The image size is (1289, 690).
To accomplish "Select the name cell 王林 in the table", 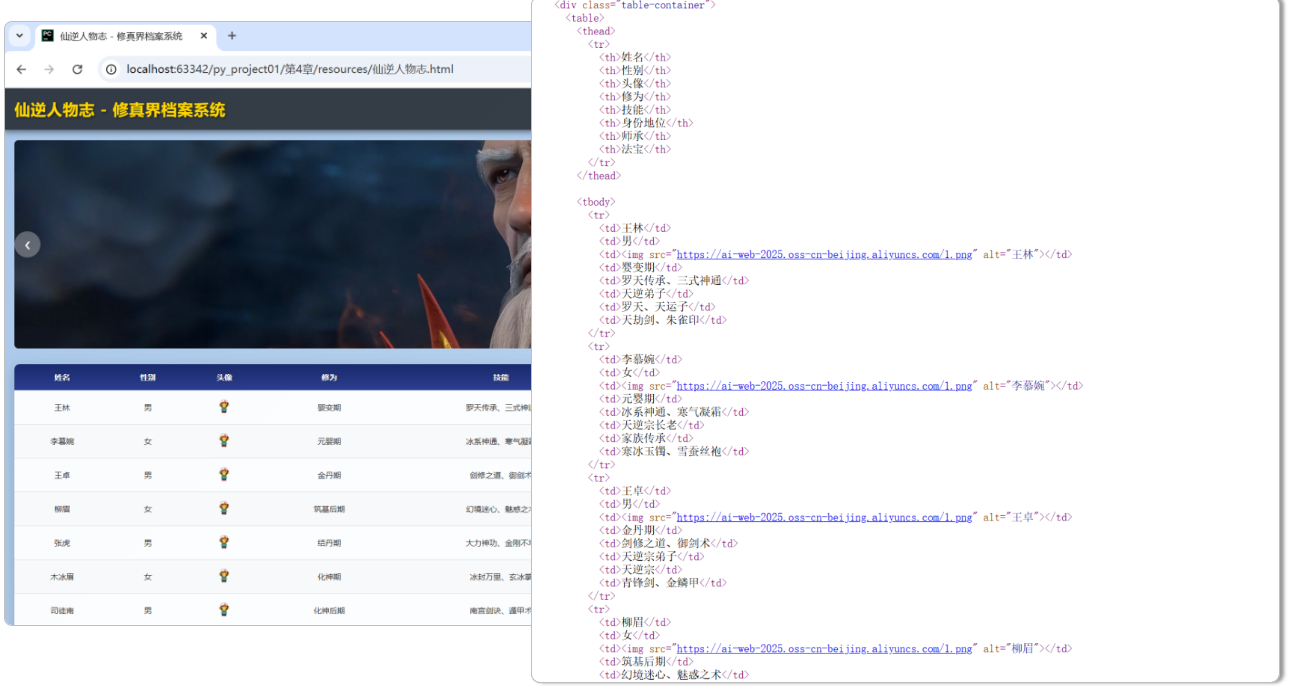I will click(x=62, y=408).
